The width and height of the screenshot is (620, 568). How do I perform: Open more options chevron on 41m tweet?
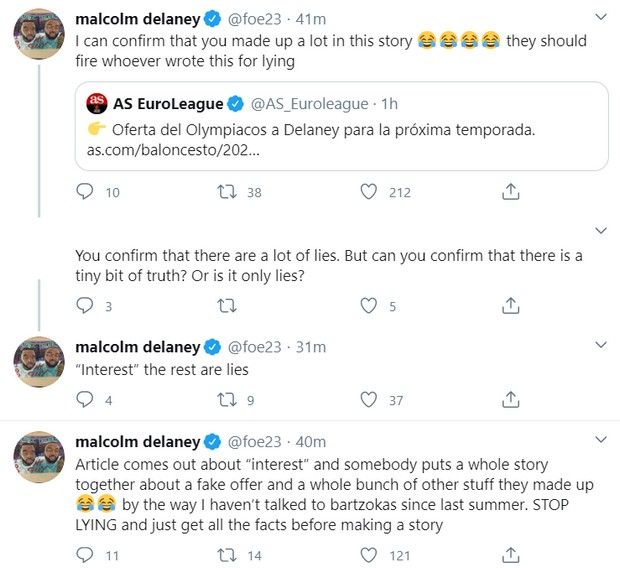(x=601, y=17)
